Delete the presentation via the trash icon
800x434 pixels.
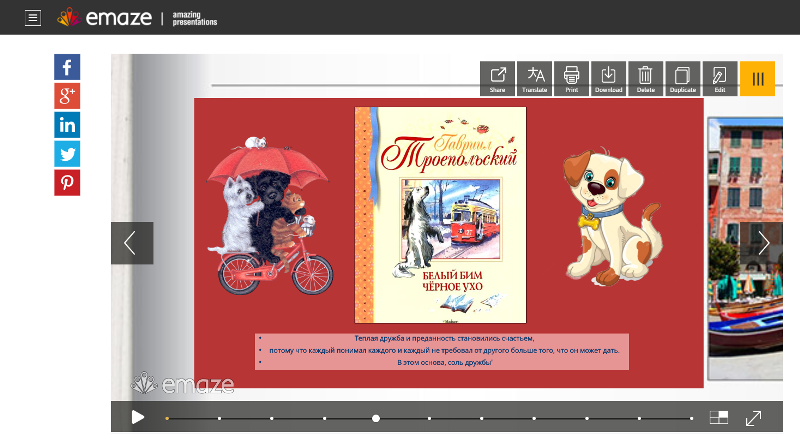click(x=645, y=79)
